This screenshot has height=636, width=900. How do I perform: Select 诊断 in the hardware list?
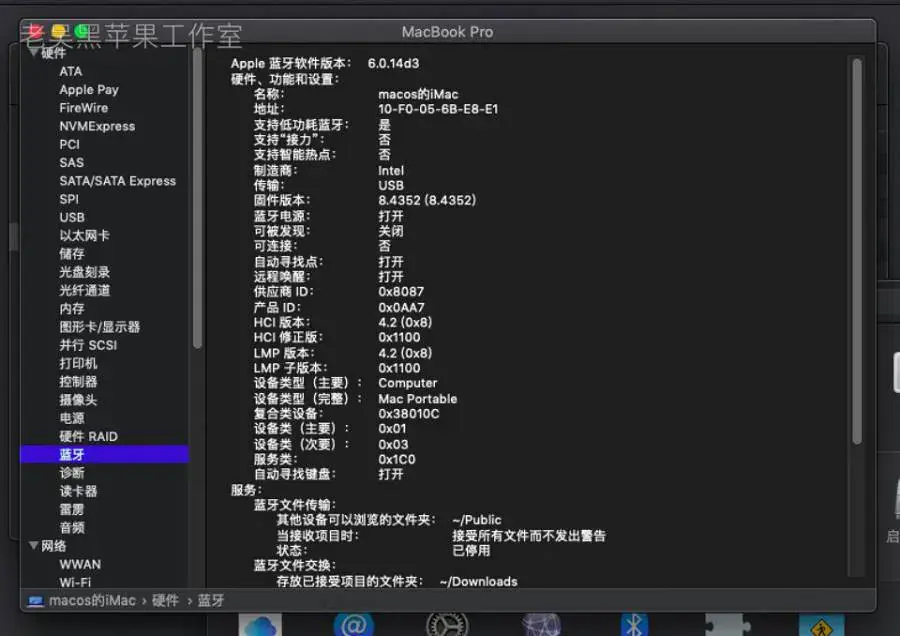[72, 473]
